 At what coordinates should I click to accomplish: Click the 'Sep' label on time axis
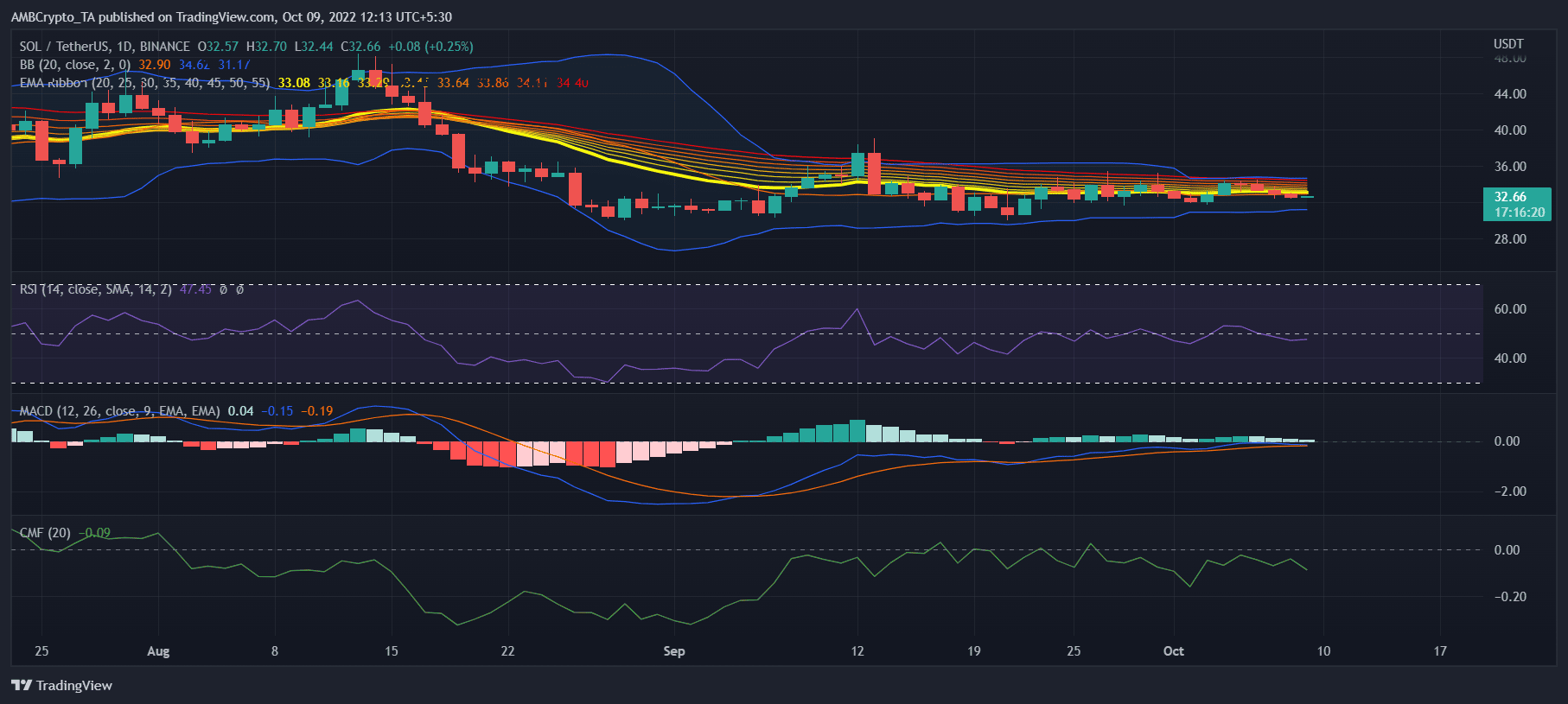point(673,651)
